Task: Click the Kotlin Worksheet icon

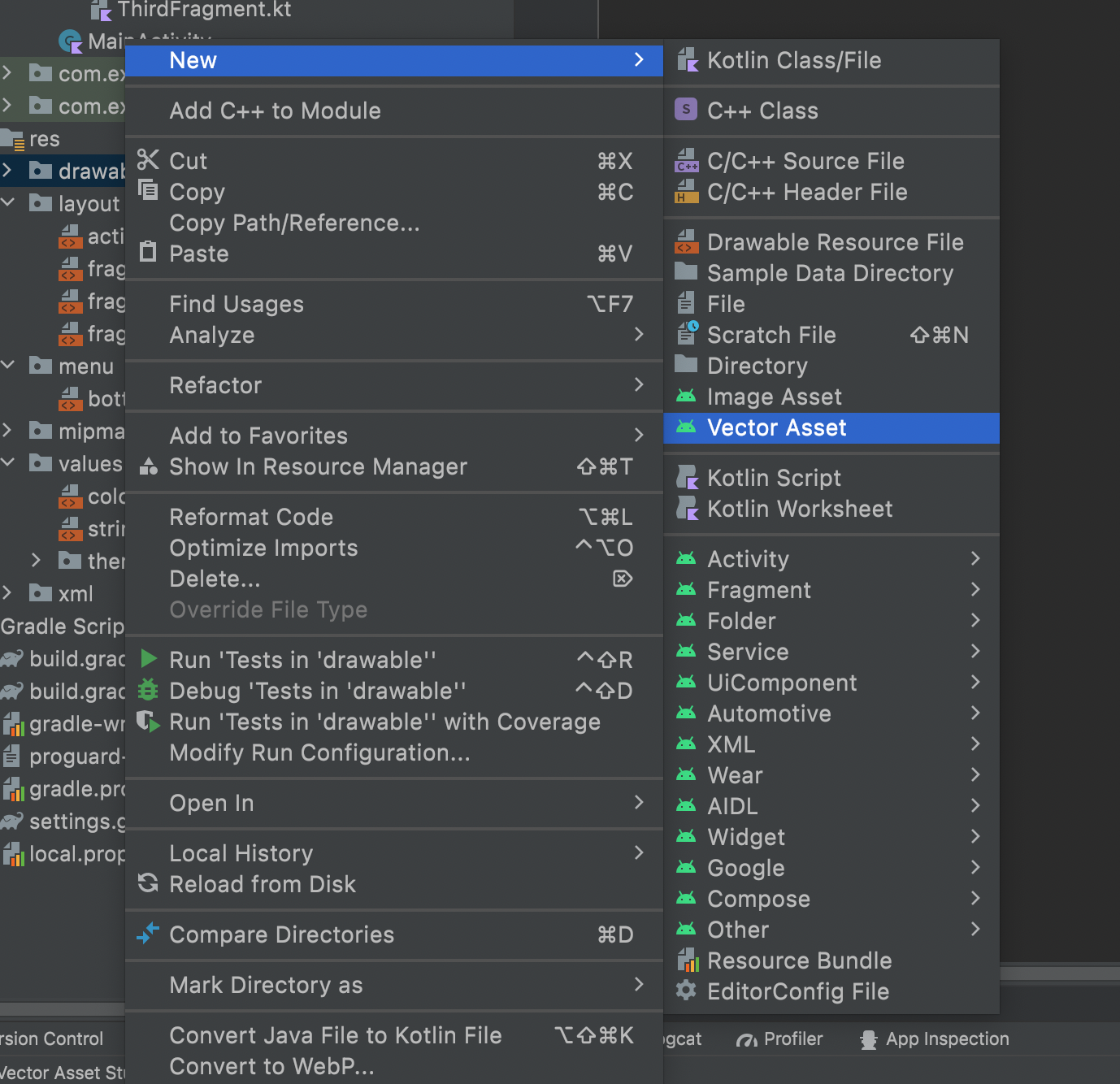Action: (x=687, y=509)
